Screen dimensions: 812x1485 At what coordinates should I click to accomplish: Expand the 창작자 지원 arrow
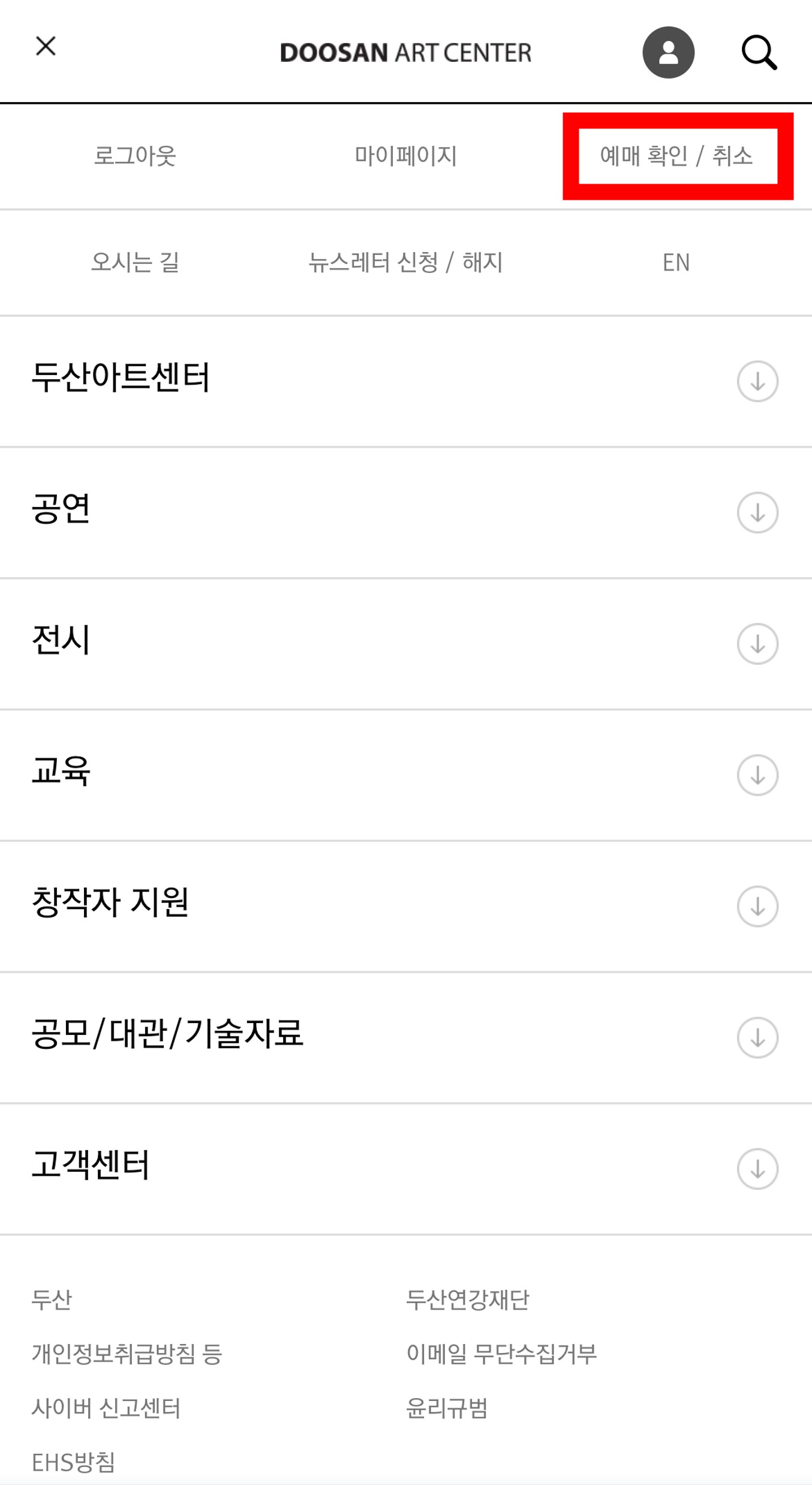[757, 907]
